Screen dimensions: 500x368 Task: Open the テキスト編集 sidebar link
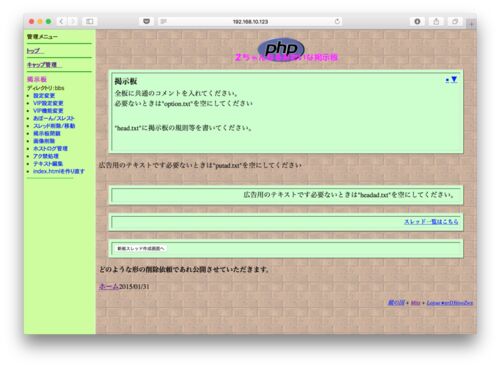pyautogui.click(x=48, y=164)
